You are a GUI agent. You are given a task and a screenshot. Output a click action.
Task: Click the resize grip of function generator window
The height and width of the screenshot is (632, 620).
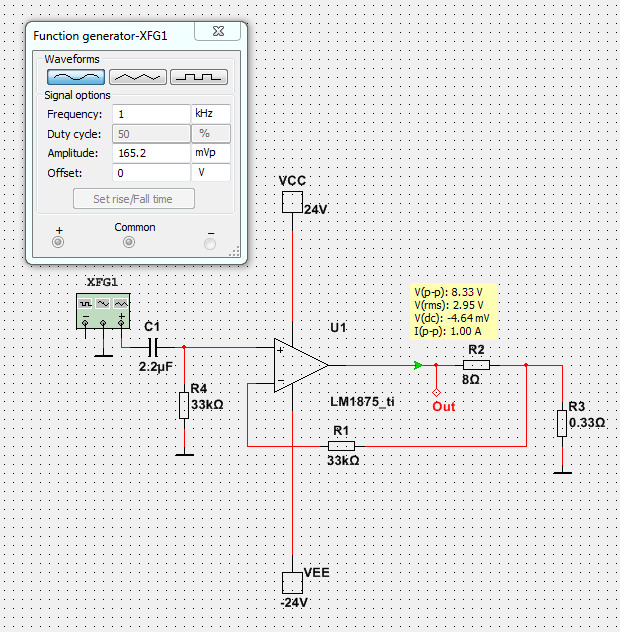234,251
